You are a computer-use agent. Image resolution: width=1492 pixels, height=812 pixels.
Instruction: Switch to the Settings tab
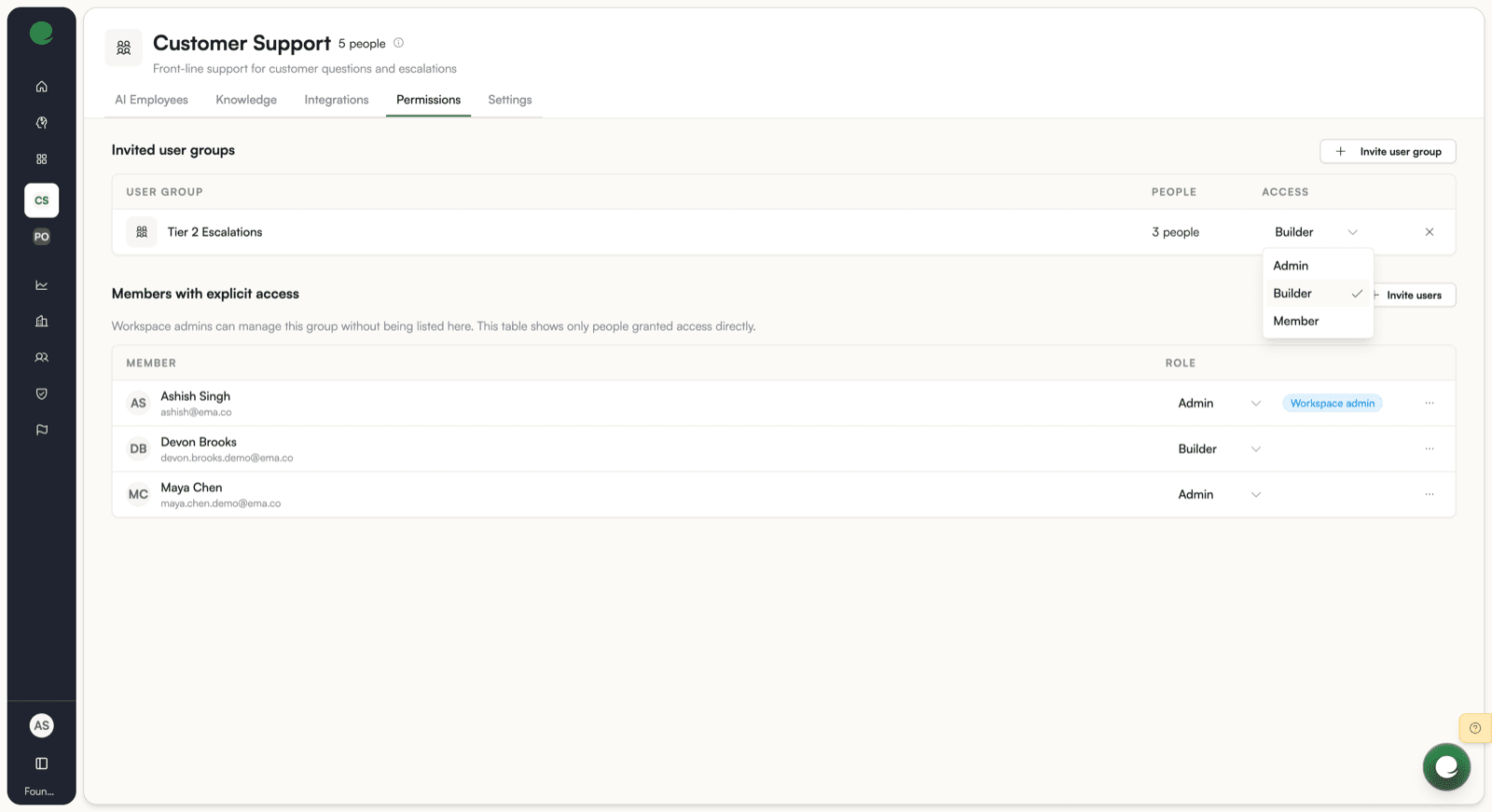pos(510,100)
